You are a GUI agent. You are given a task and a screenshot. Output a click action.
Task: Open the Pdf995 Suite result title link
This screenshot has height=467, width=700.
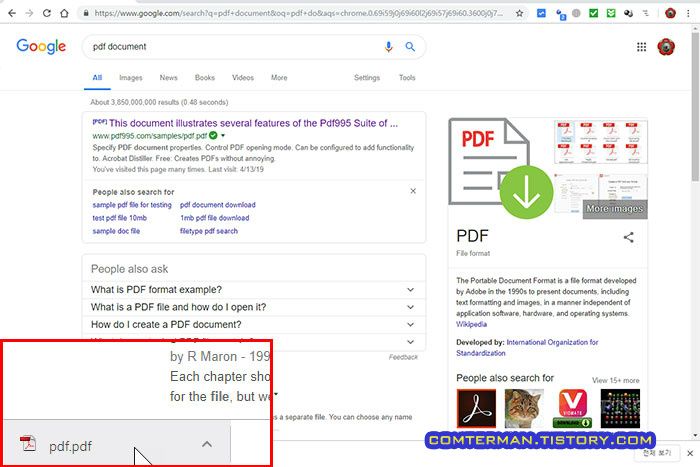coord(253,123)
